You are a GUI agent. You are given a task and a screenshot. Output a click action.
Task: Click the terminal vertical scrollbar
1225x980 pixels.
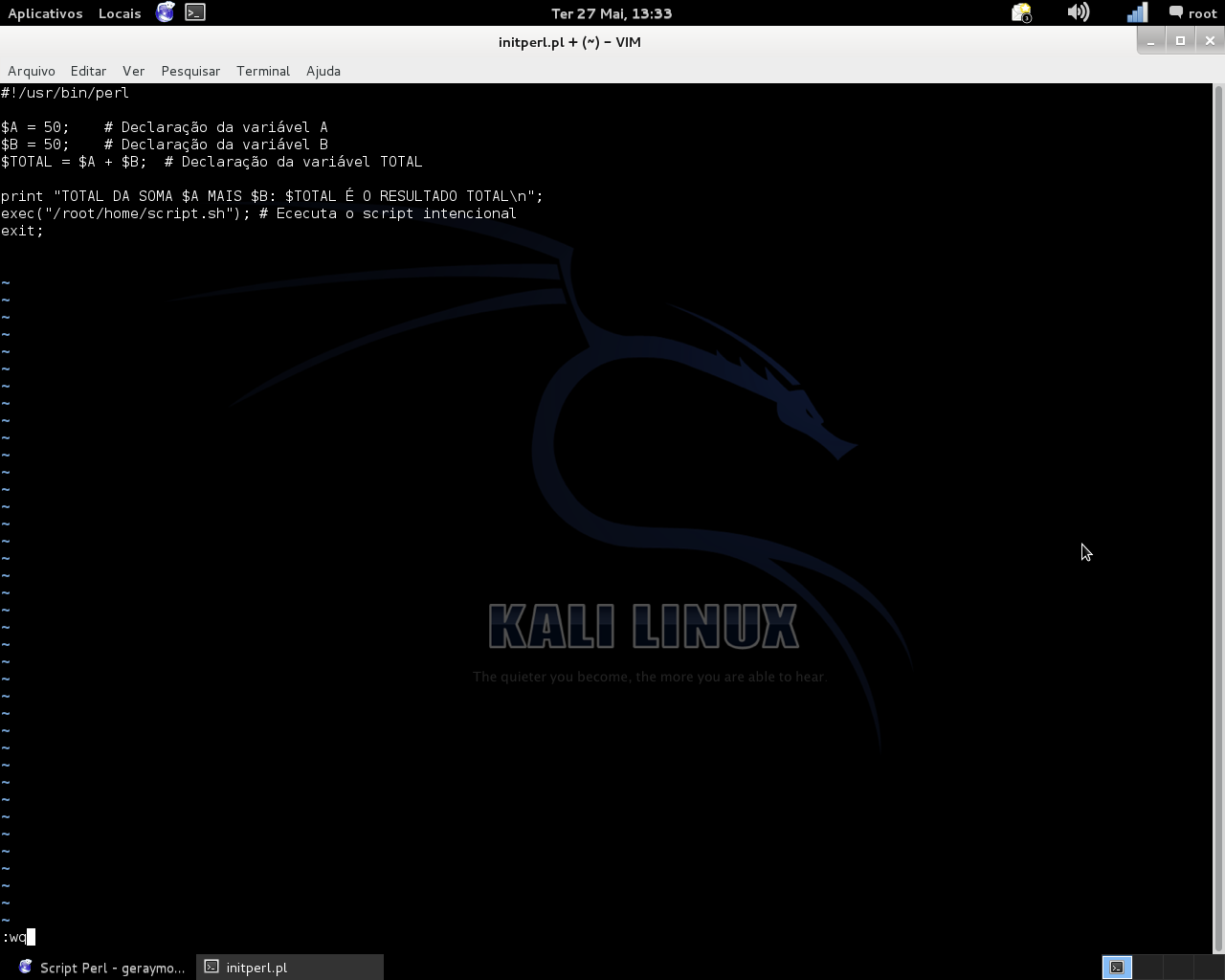pyautogui.click(x=1218, y=518)
